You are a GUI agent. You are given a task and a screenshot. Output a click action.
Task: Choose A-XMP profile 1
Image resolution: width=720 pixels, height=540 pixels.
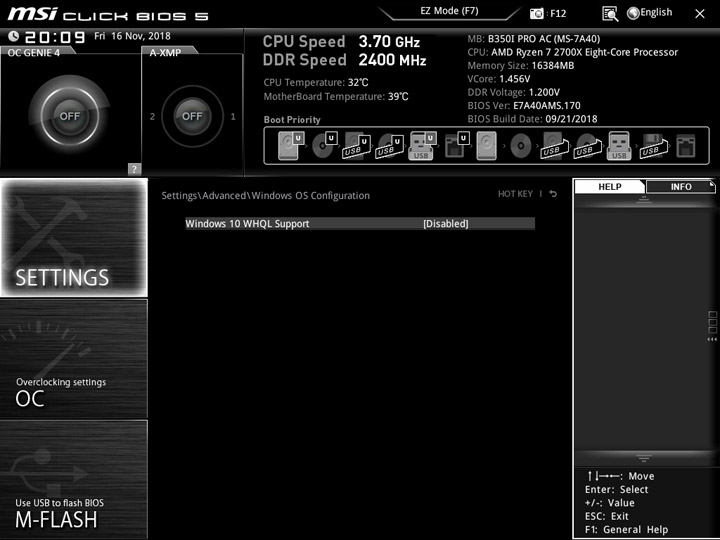(233, 117)
